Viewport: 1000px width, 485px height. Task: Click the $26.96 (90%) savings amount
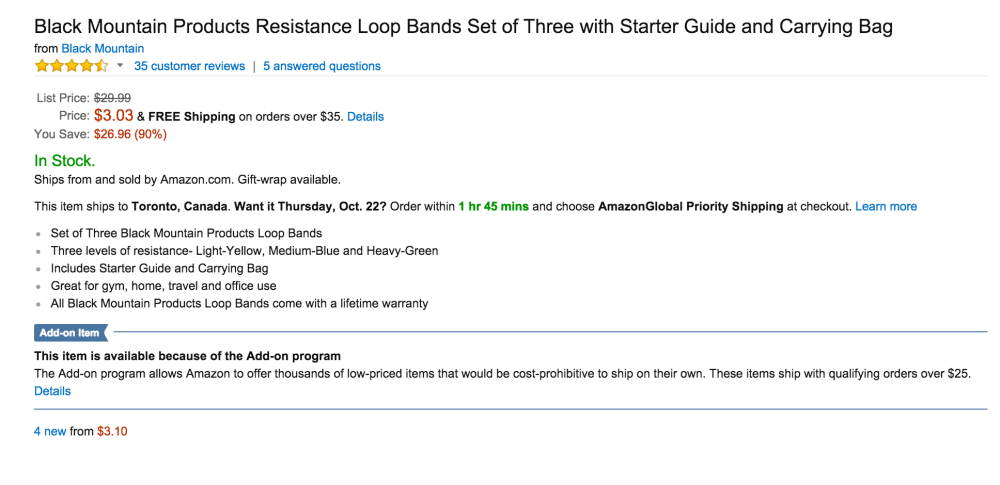coord(130,134)
